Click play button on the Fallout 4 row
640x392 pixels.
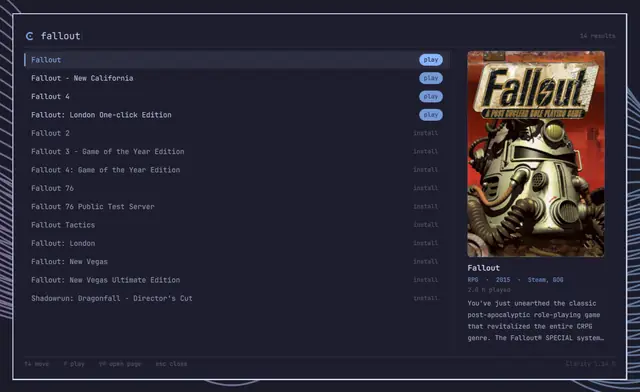(x=431, y=96)
